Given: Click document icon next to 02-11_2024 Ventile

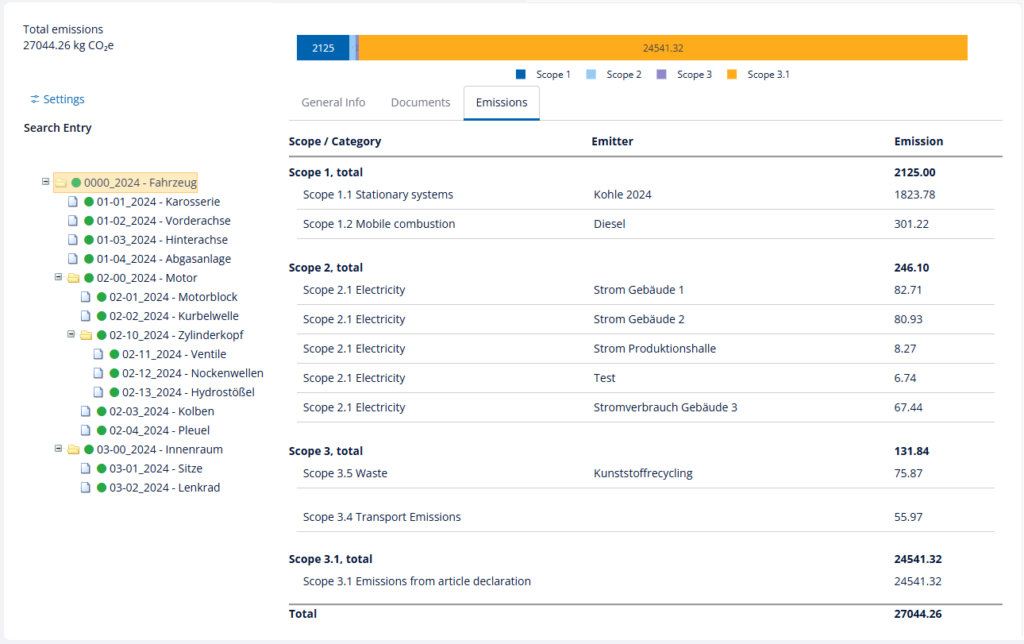Looking at the screenshot, I should click(99, 354).
